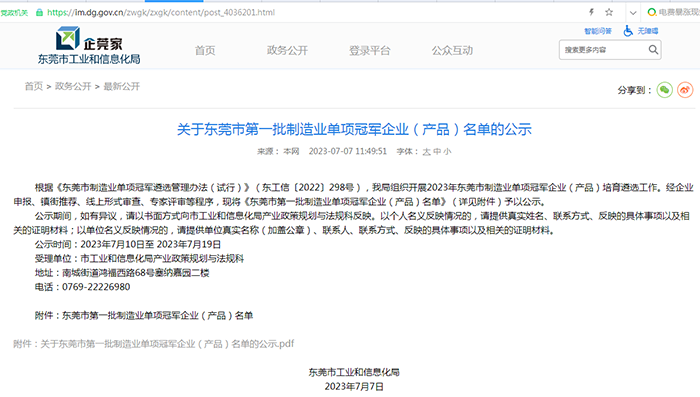Go to 政务公开 in the breadcrumb
Image resolution: width=700 pixels, height=397 pixels.
(x=73, y=86)
